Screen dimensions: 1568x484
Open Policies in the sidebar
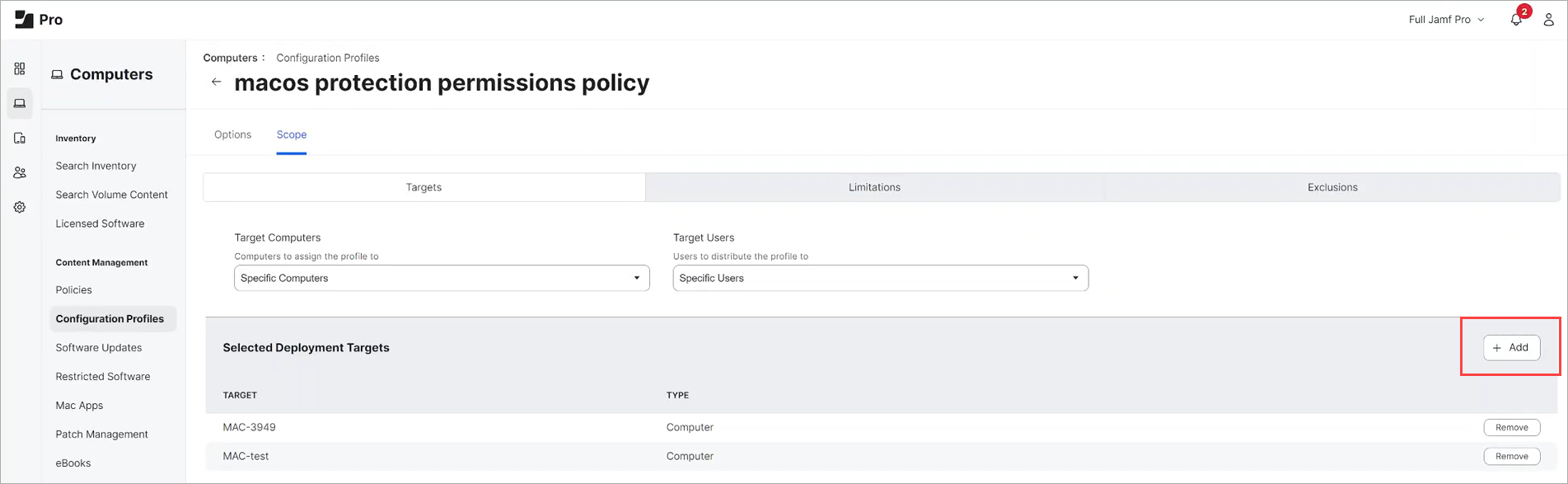point(74,289)
